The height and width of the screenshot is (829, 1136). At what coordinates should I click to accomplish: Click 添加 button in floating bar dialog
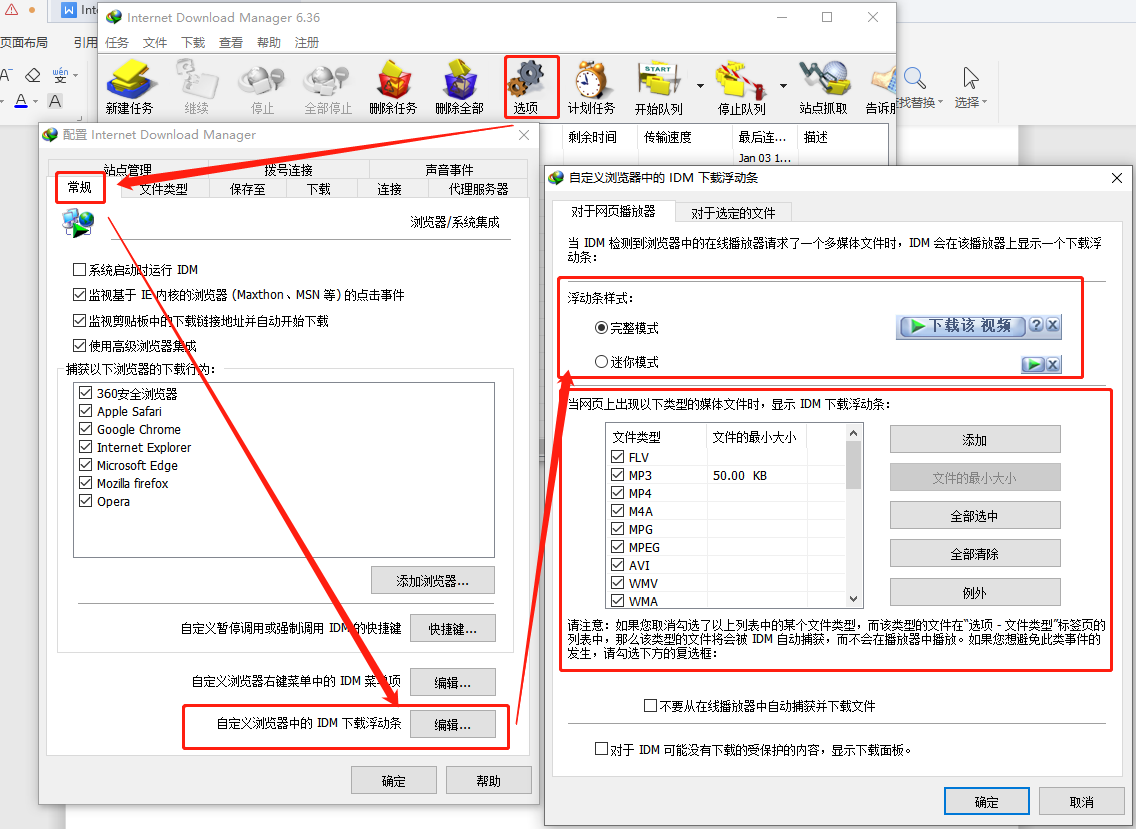tap(974, 439)
